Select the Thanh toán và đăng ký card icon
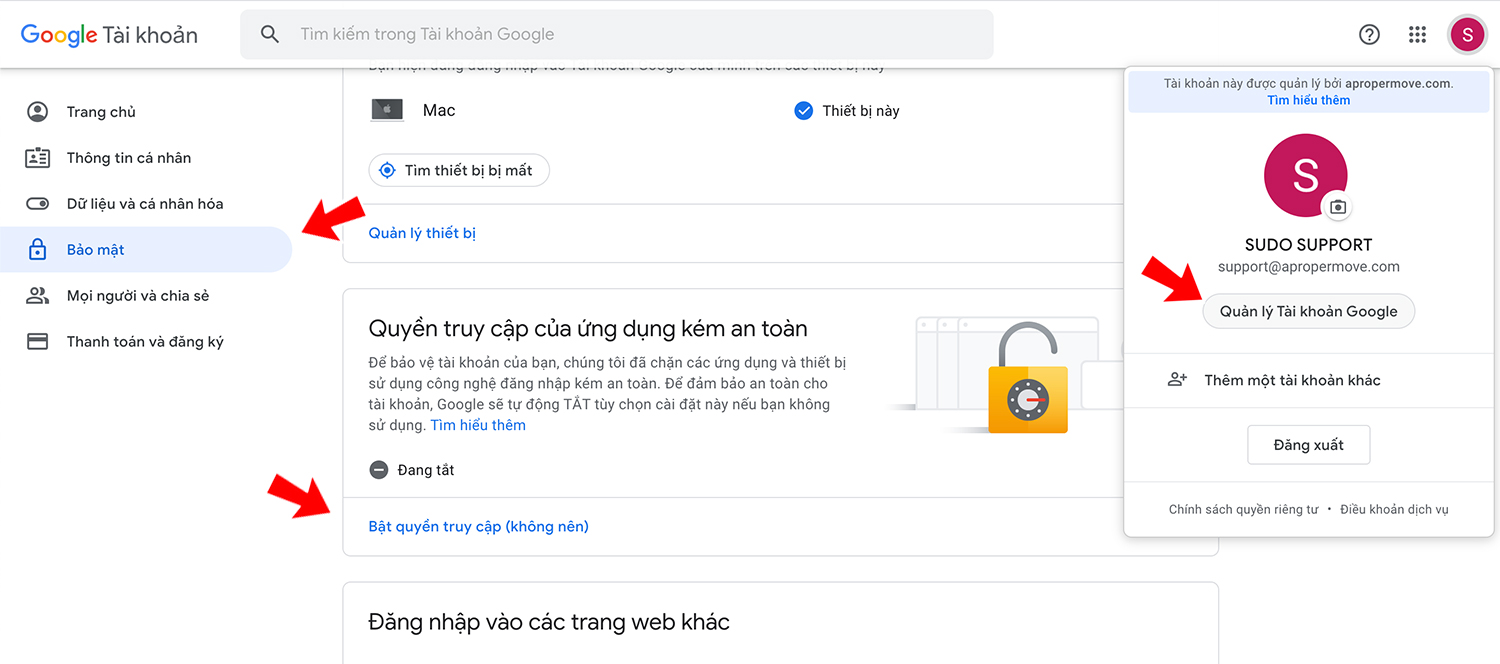 coord(37,341)
